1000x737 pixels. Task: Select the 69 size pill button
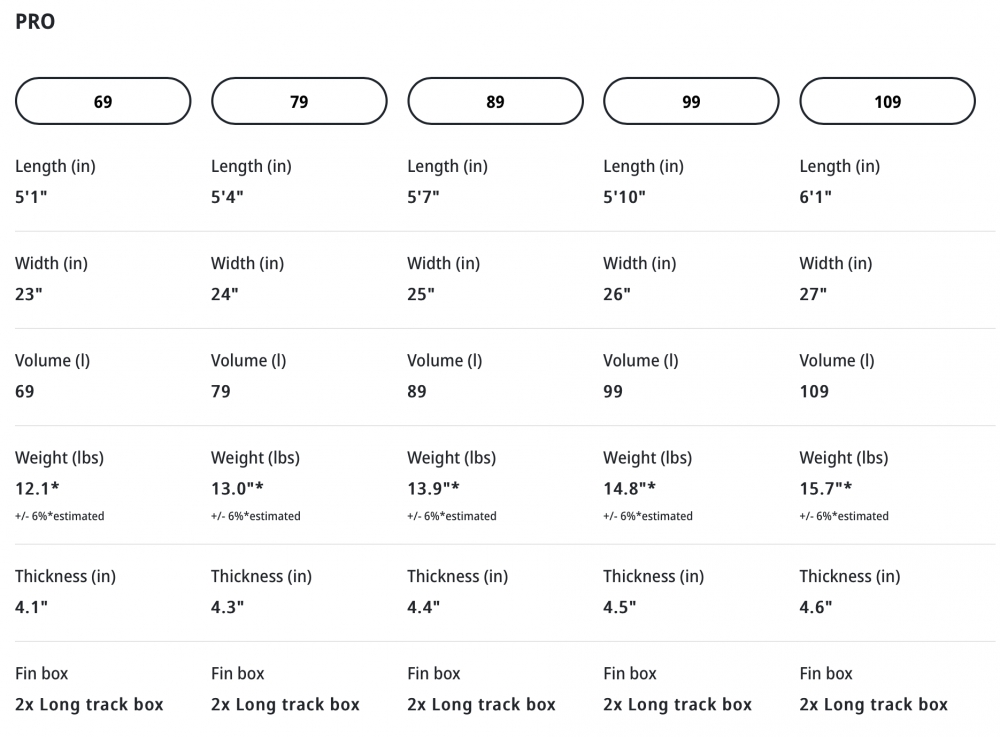[x=103, y=101]
